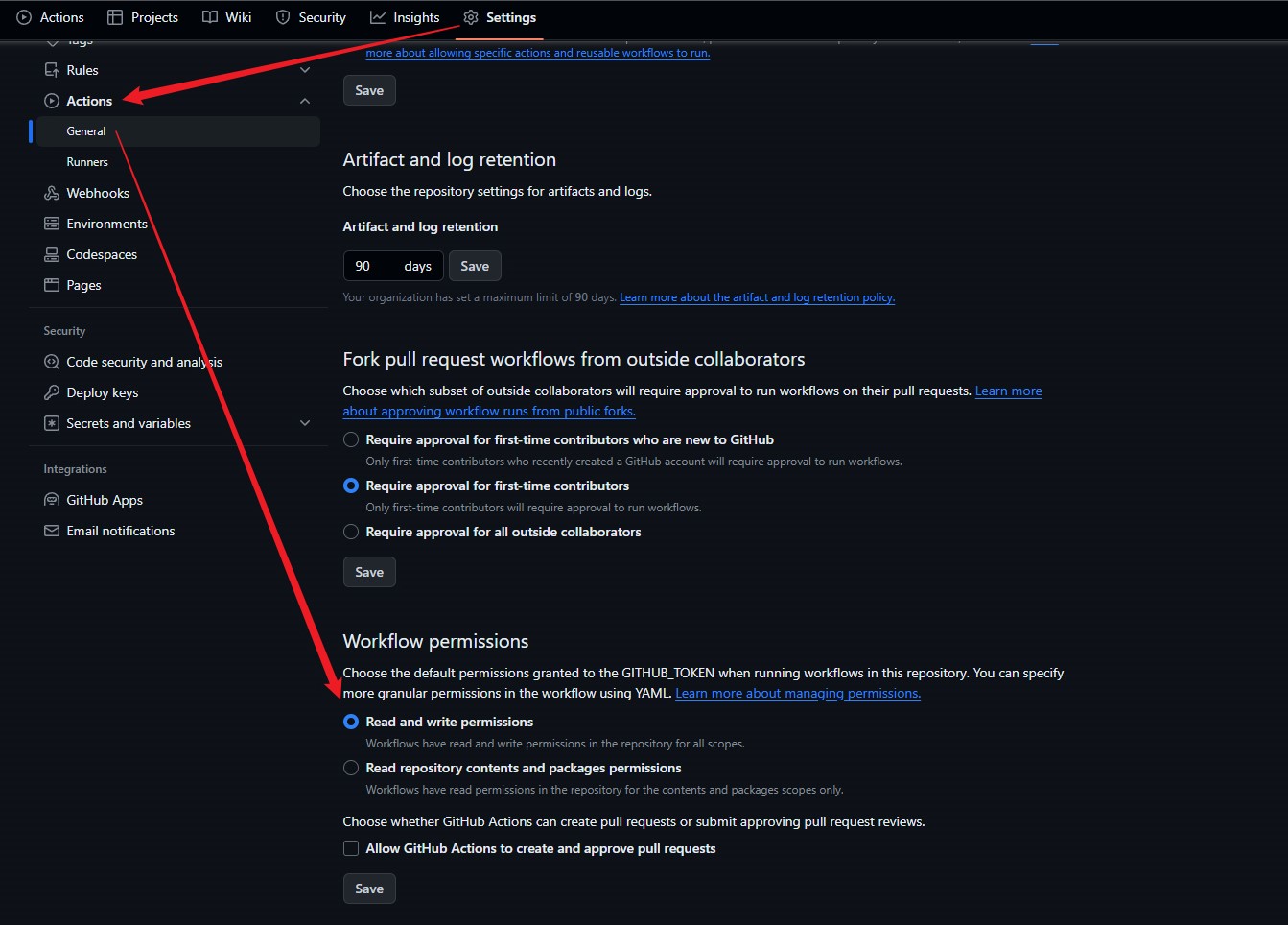This screenshot has height=925, width=1288.
Task: Click the Codespaces icon
Action: [x=52, y=254]
